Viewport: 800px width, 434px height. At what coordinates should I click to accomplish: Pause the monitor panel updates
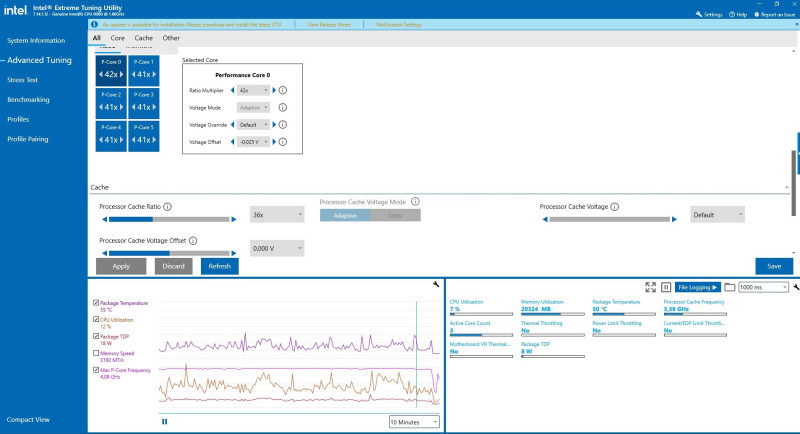tap(666, 287)
